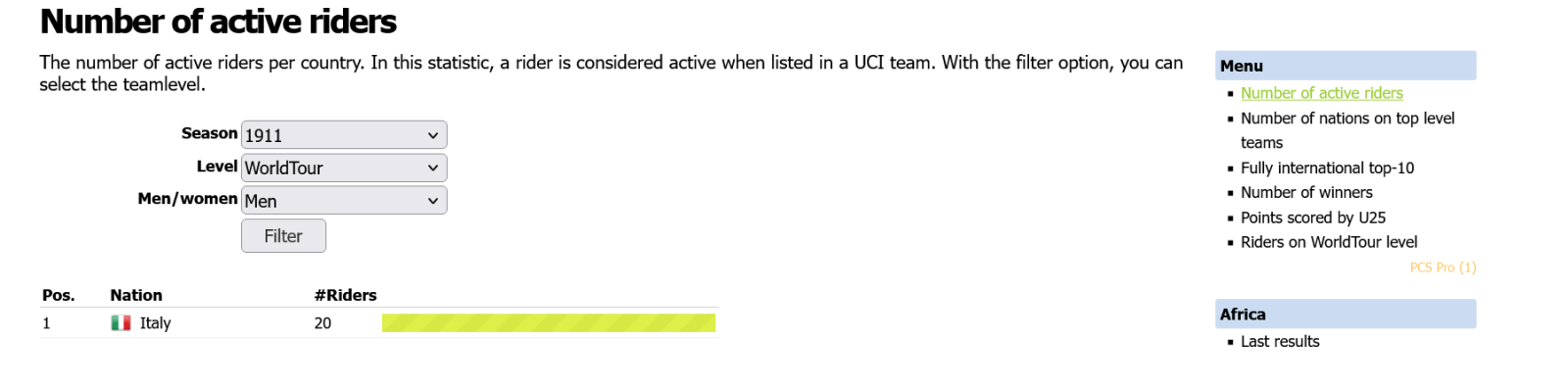Click the PCS Pro (1) link
The height and width of the screenshot is (387, 1568).
tap(1443, 267)
